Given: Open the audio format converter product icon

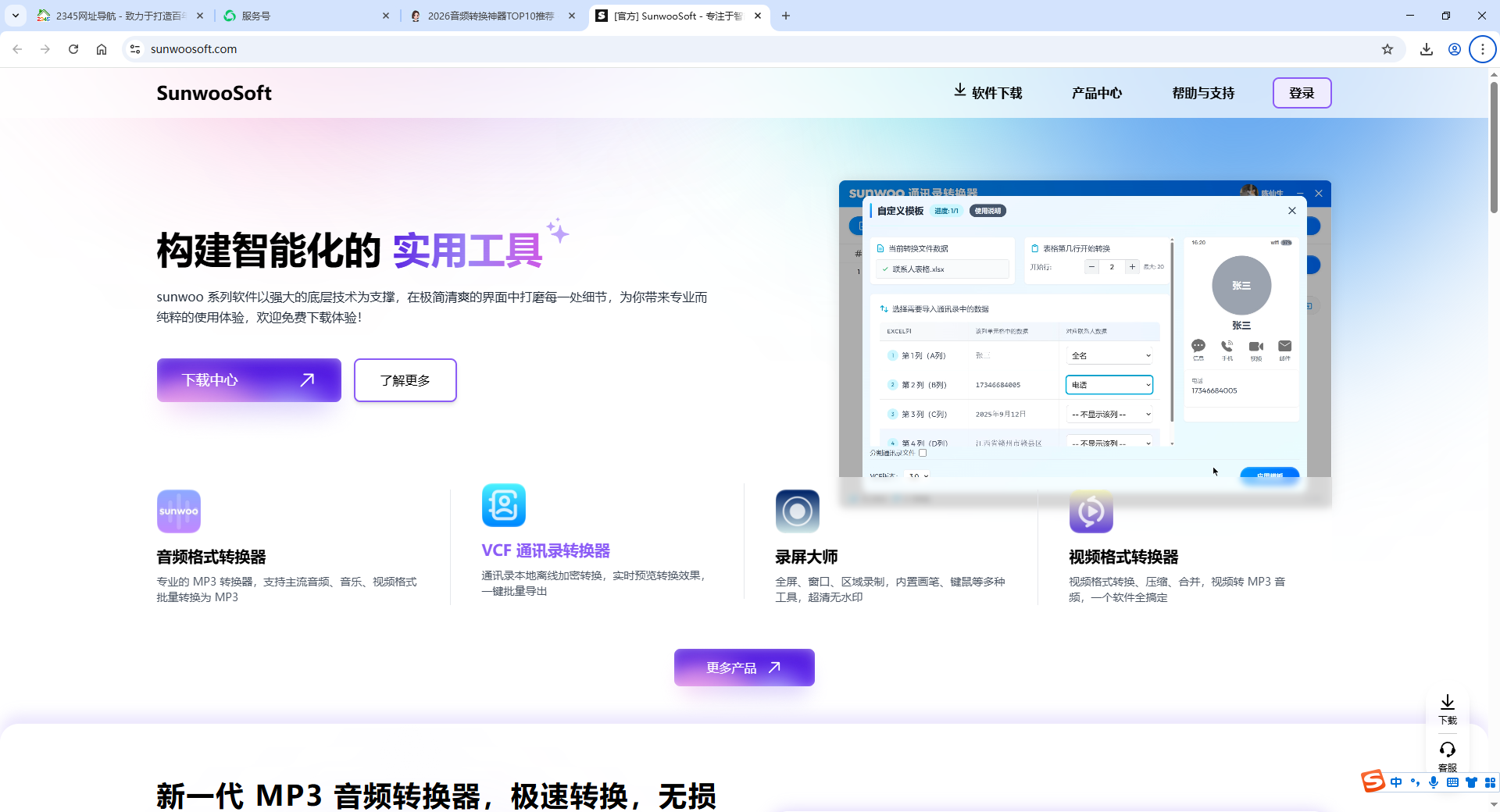Looking at the screenshot, I should pos(179,511).
